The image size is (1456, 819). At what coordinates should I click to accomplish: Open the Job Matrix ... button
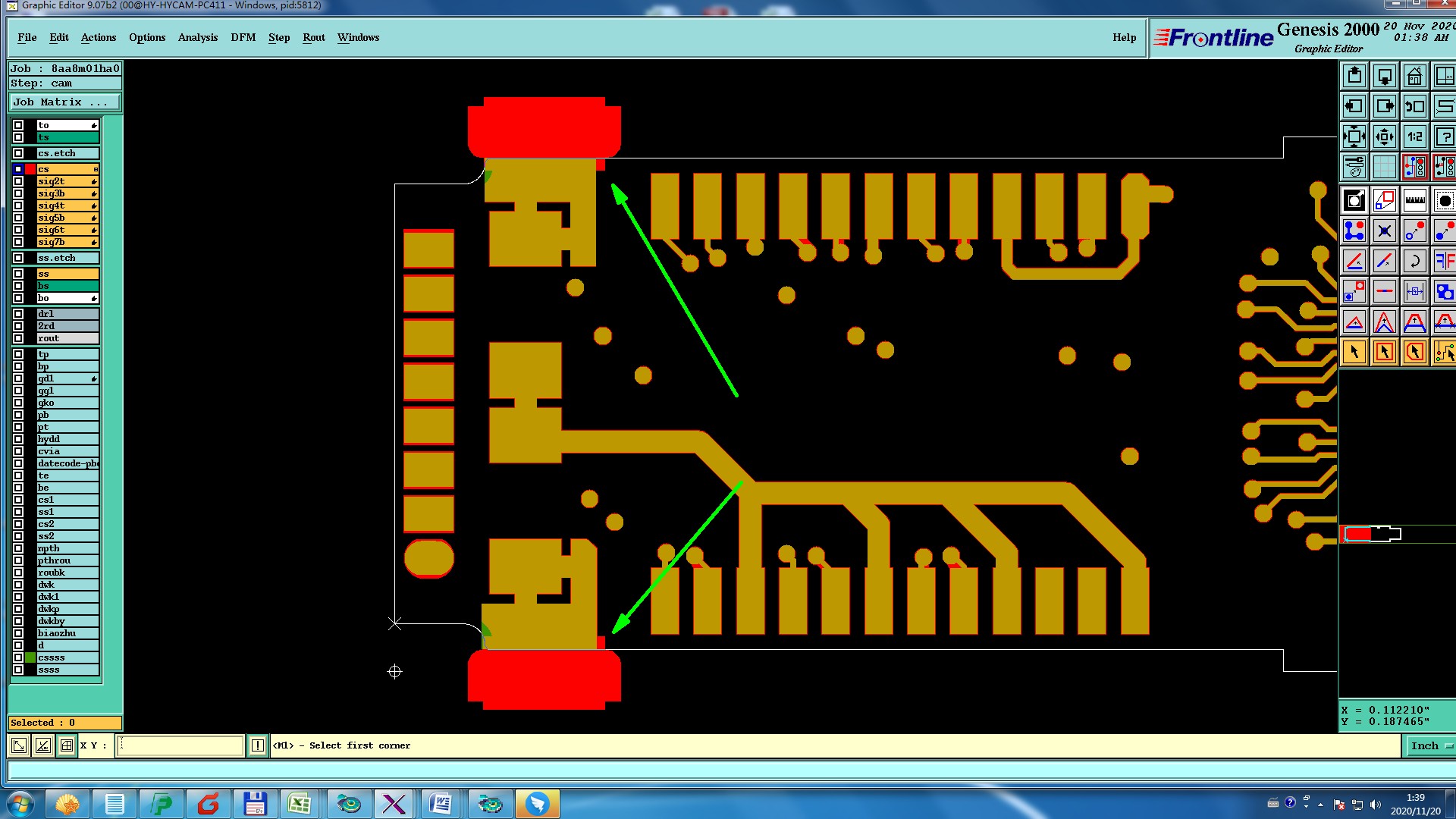(64, 102)
